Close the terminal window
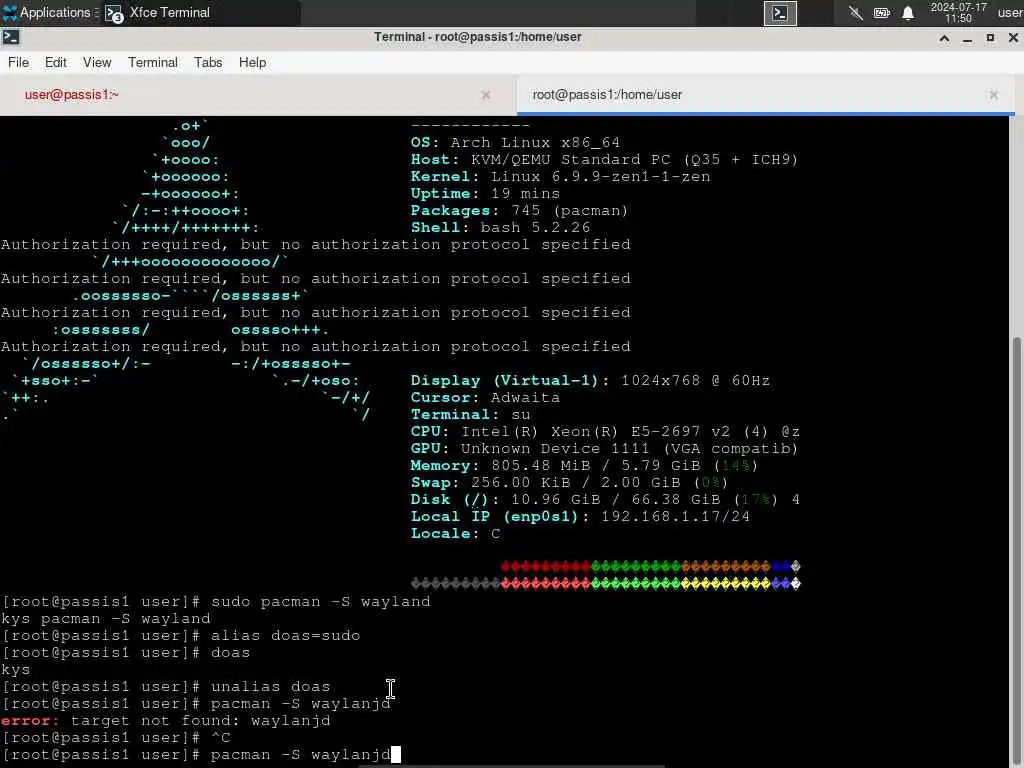This screenshot has height=768, width=1024. click(1013, 38)
